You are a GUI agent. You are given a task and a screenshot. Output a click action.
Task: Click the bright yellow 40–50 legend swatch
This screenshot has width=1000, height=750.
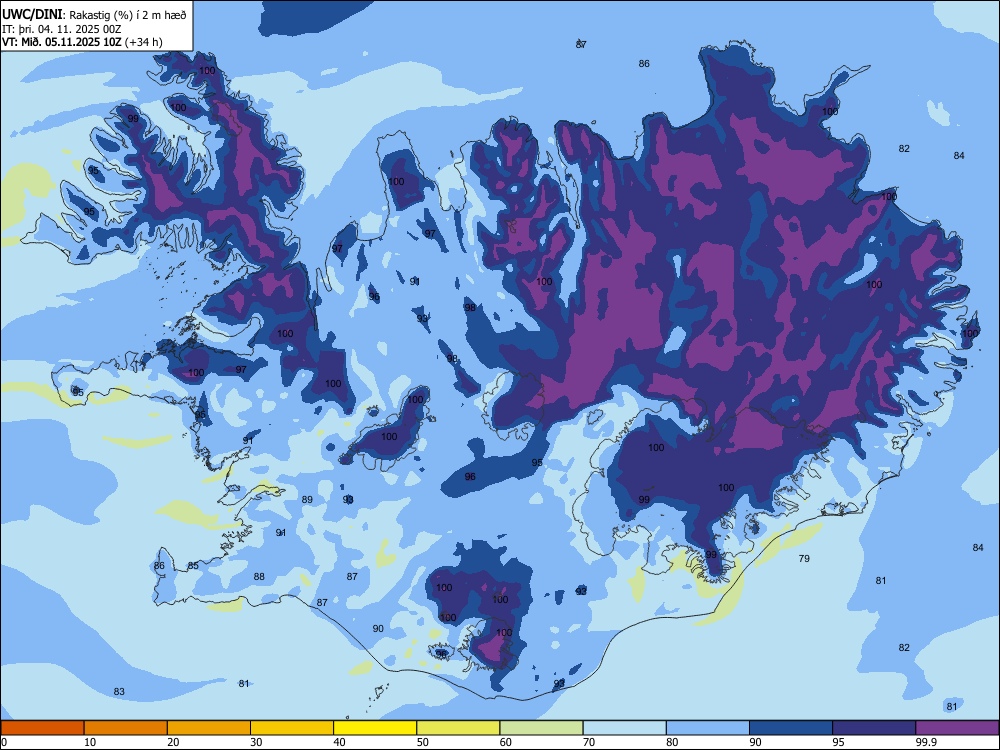point(375,728)
